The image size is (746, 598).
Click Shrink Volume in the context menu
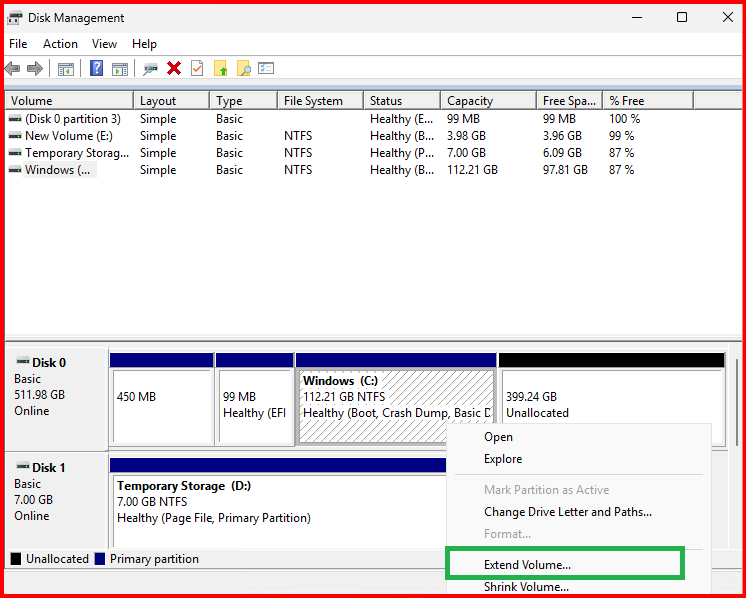tap(526, 587)
